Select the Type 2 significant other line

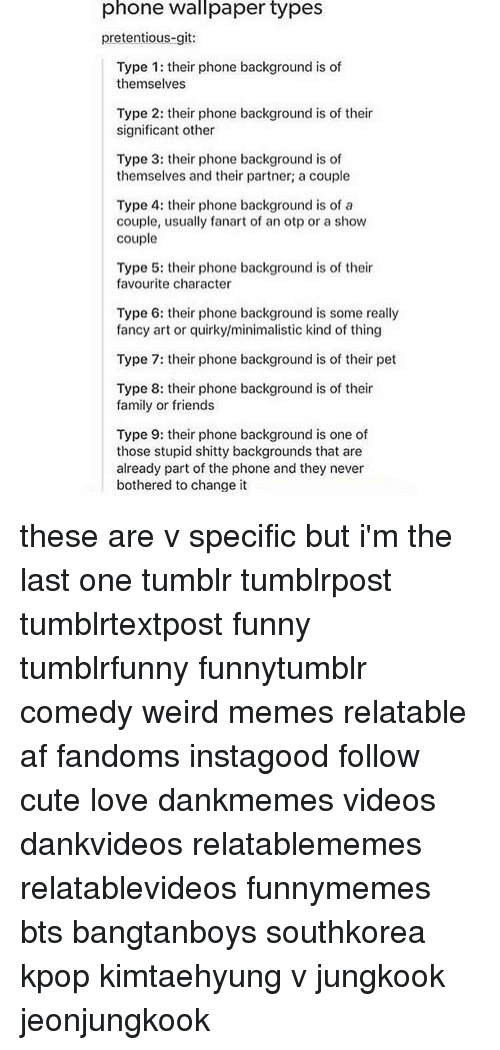(x=244, y=122)
